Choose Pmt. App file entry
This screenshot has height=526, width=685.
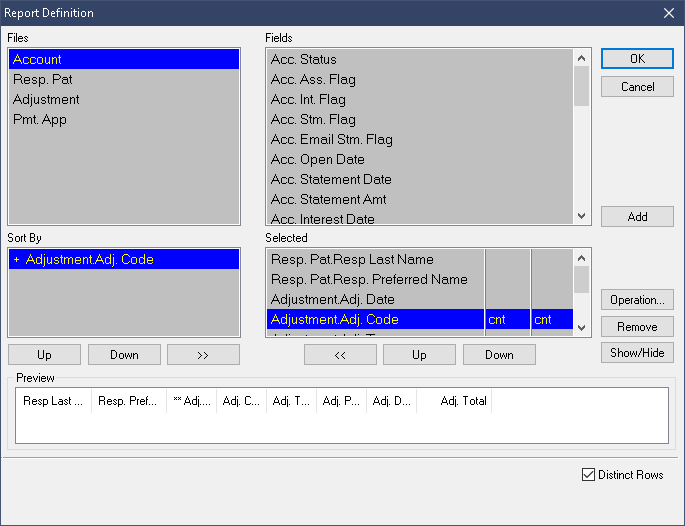tap(40, 120)
